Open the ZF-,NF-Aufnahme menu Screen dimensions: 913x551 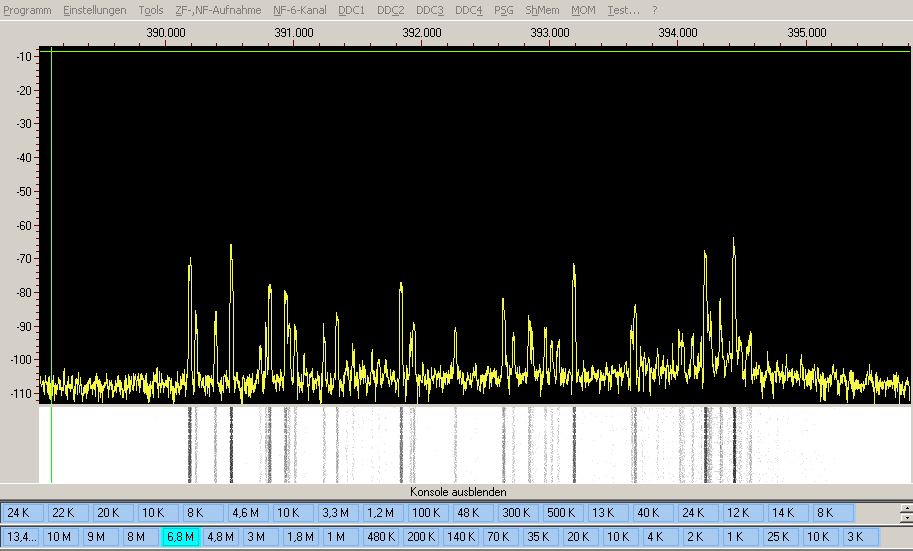tap(218, 10)
